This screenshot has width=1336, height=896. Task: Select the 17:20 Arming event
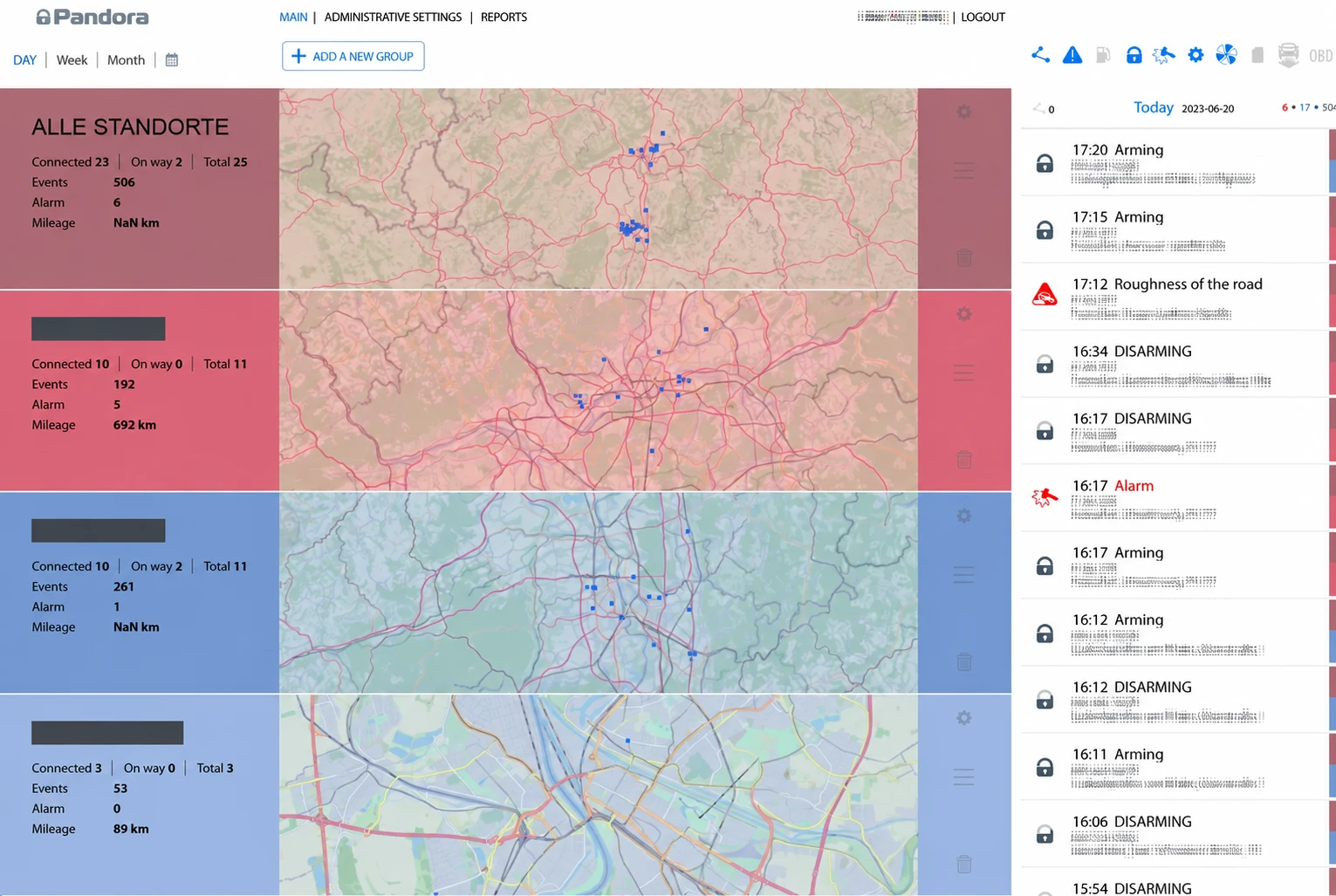tap(1175, 162)
